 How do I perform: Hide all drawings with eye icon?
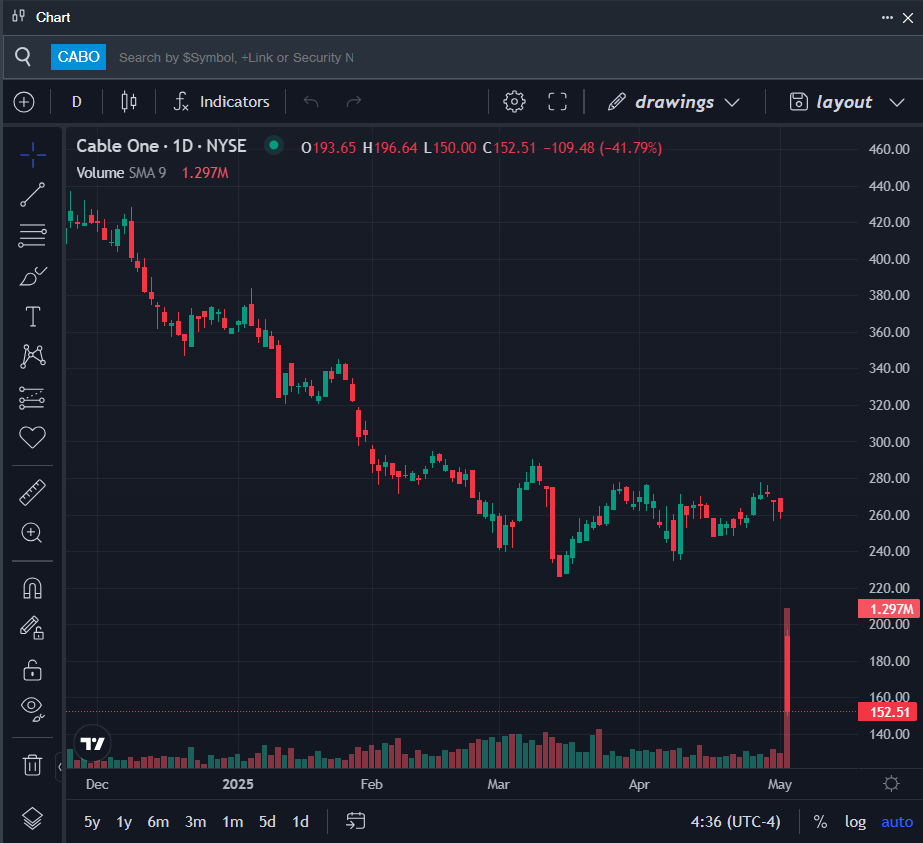click(32, 709)
